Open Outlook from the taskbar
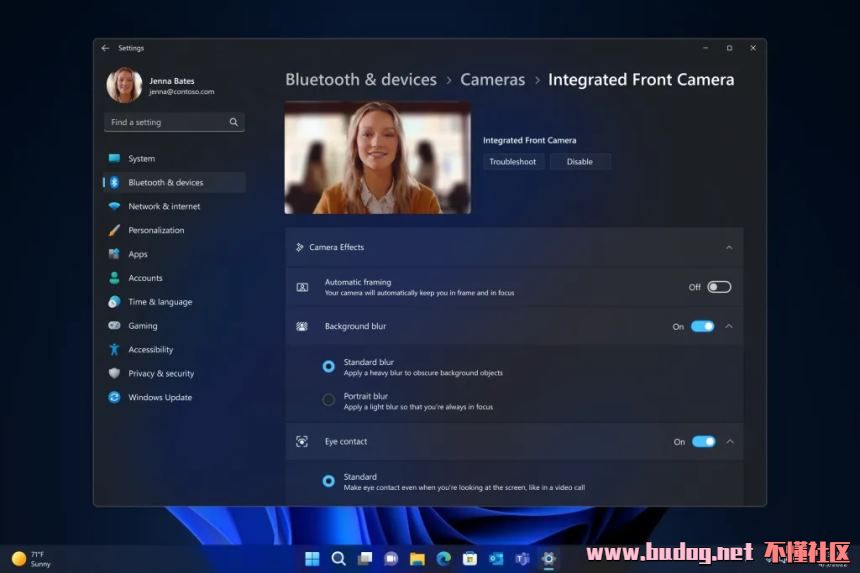 point(496,559)
